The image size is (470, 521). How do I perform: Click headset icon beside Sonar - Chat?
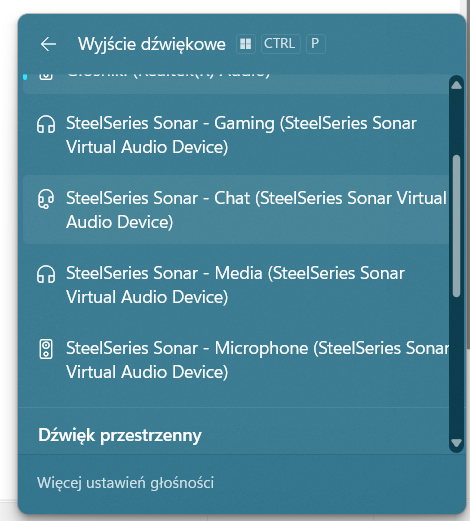click(46, 199)
